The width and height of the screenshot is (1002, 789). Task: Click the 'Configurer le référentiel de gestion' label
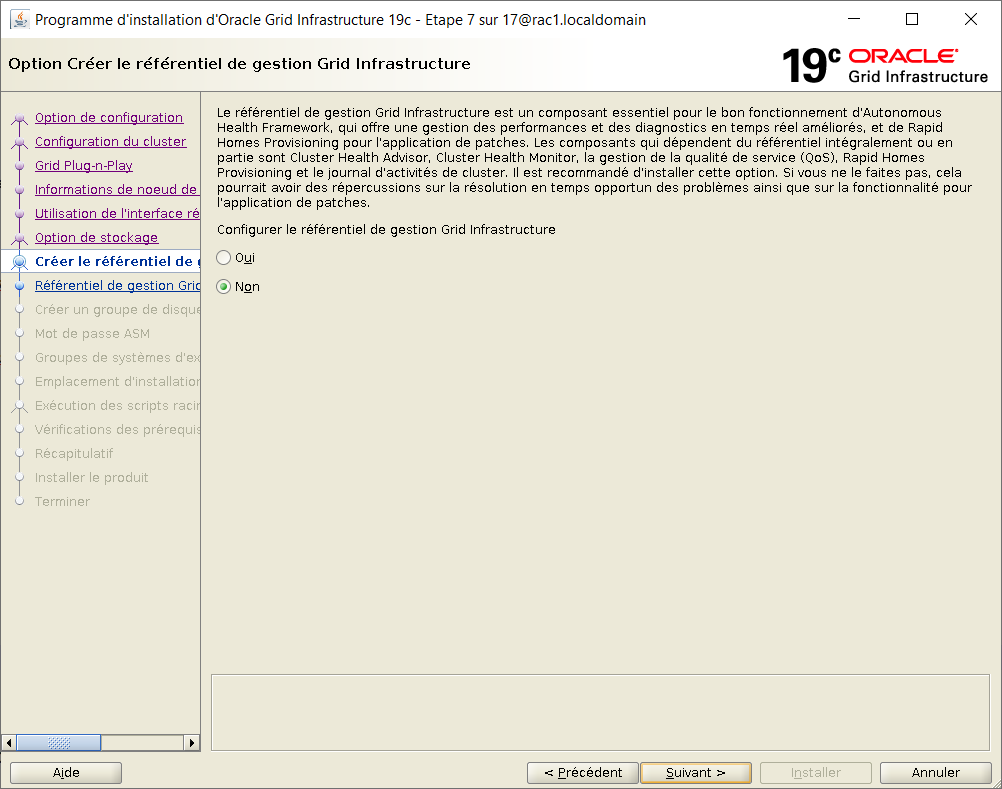click(x=386, y=229)
